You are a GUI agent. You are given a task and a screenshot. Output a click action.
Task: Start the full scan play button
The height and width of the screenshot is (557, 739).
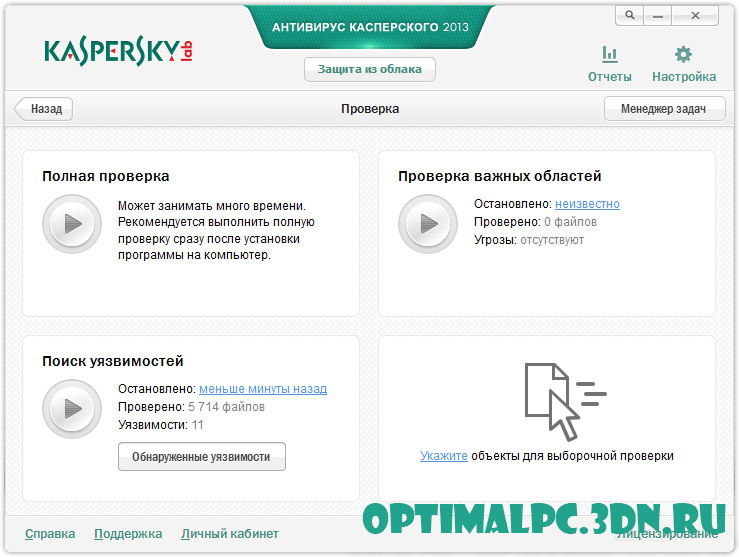coord(72,224)
